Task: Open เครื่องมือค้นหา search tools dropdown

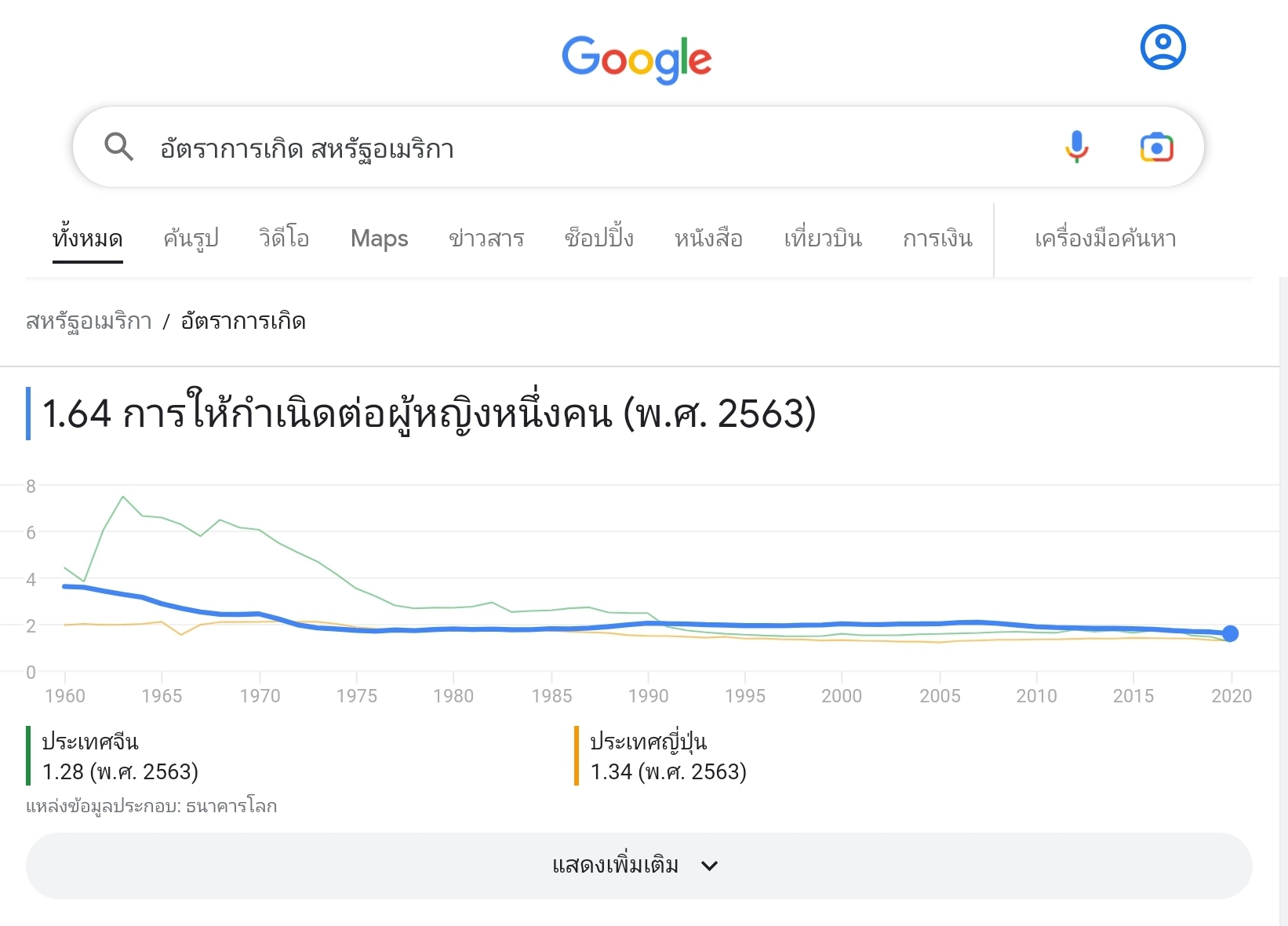Action: [x=1105, y=238]
